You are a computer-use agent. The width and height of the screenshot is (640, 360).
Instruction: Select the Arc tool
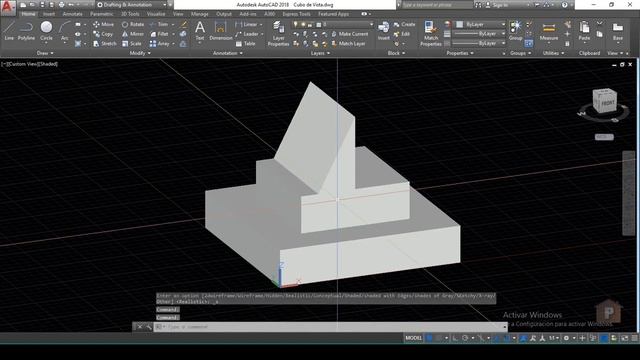[64, 31]
